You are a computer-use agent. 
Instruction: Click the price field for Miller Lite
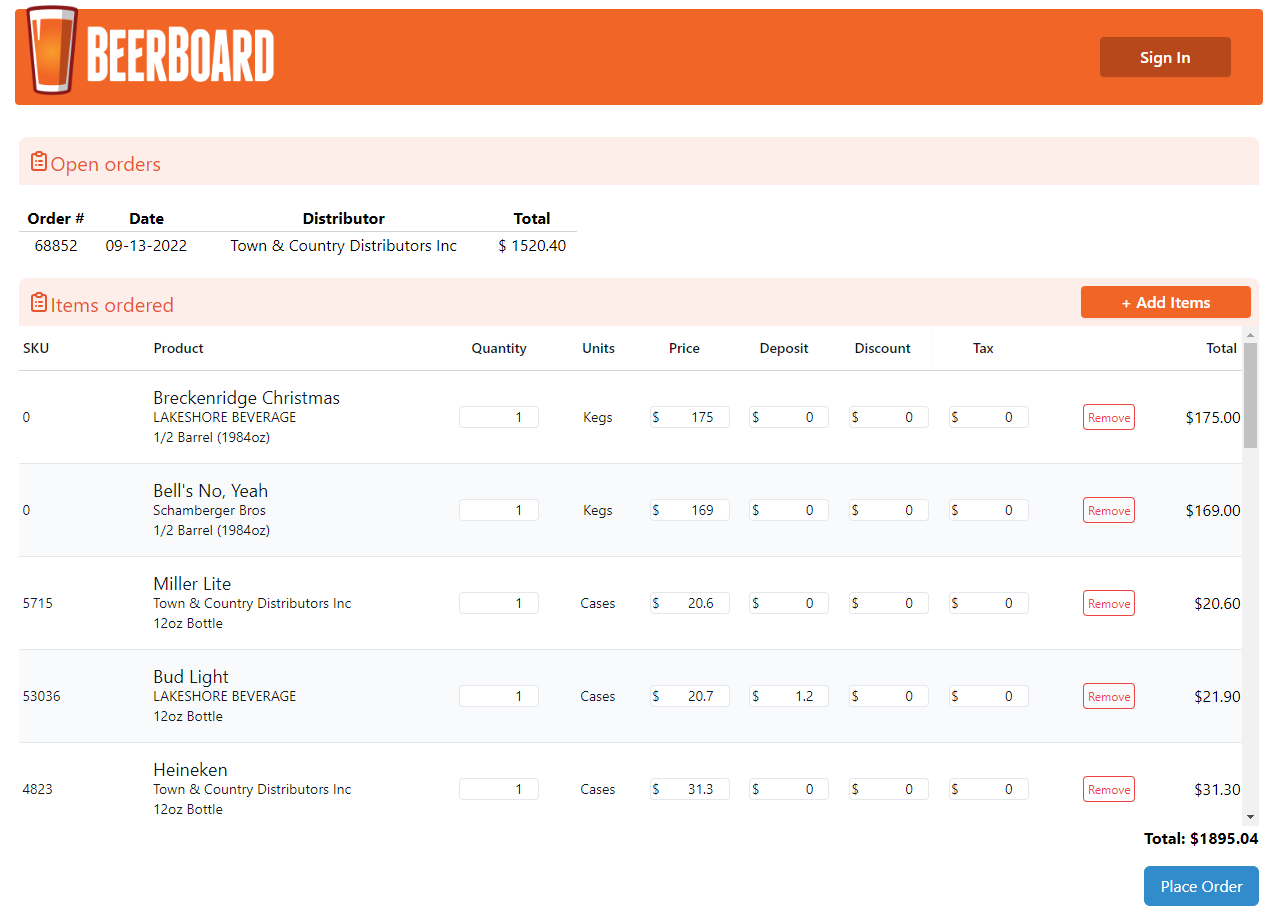689,603
